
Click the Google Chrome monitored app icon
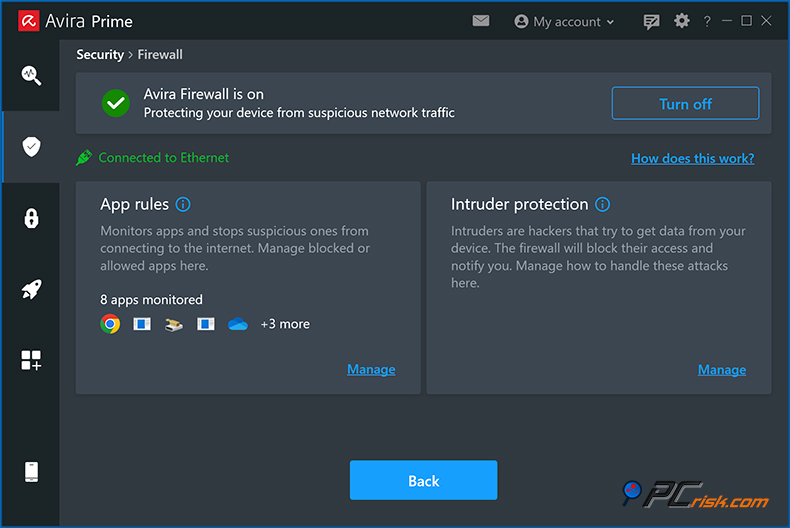(110, 324)
